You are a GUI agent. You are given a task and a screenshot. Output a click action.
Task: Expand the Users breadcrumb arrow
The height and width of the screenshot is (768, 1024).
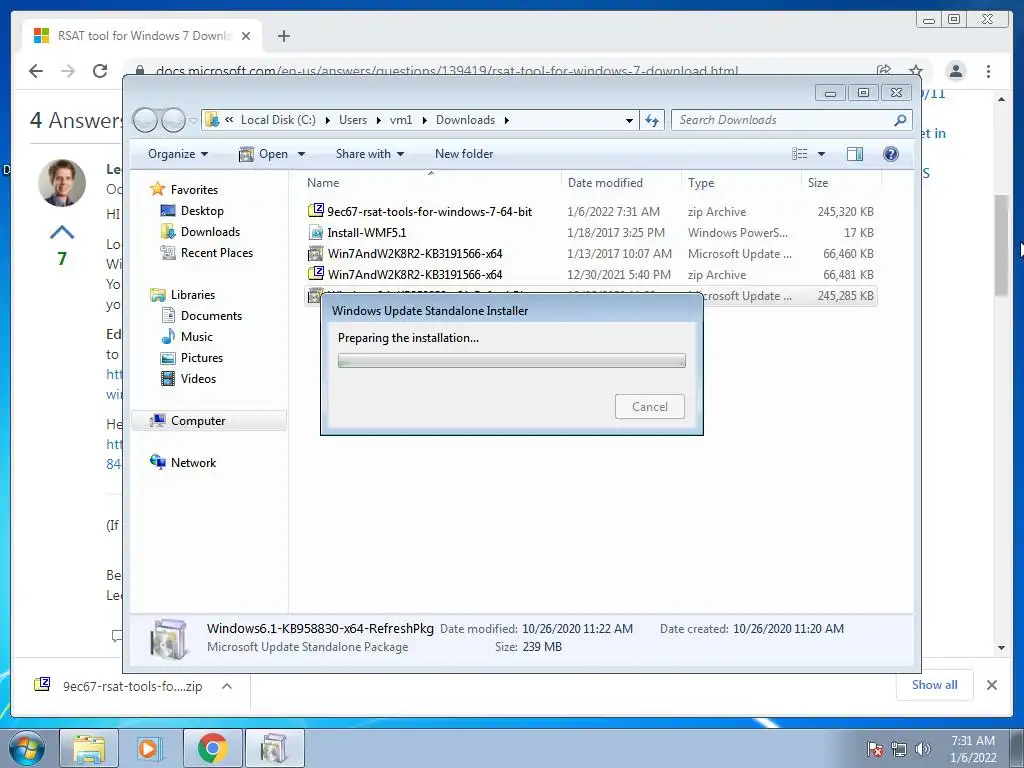point(379,120)
